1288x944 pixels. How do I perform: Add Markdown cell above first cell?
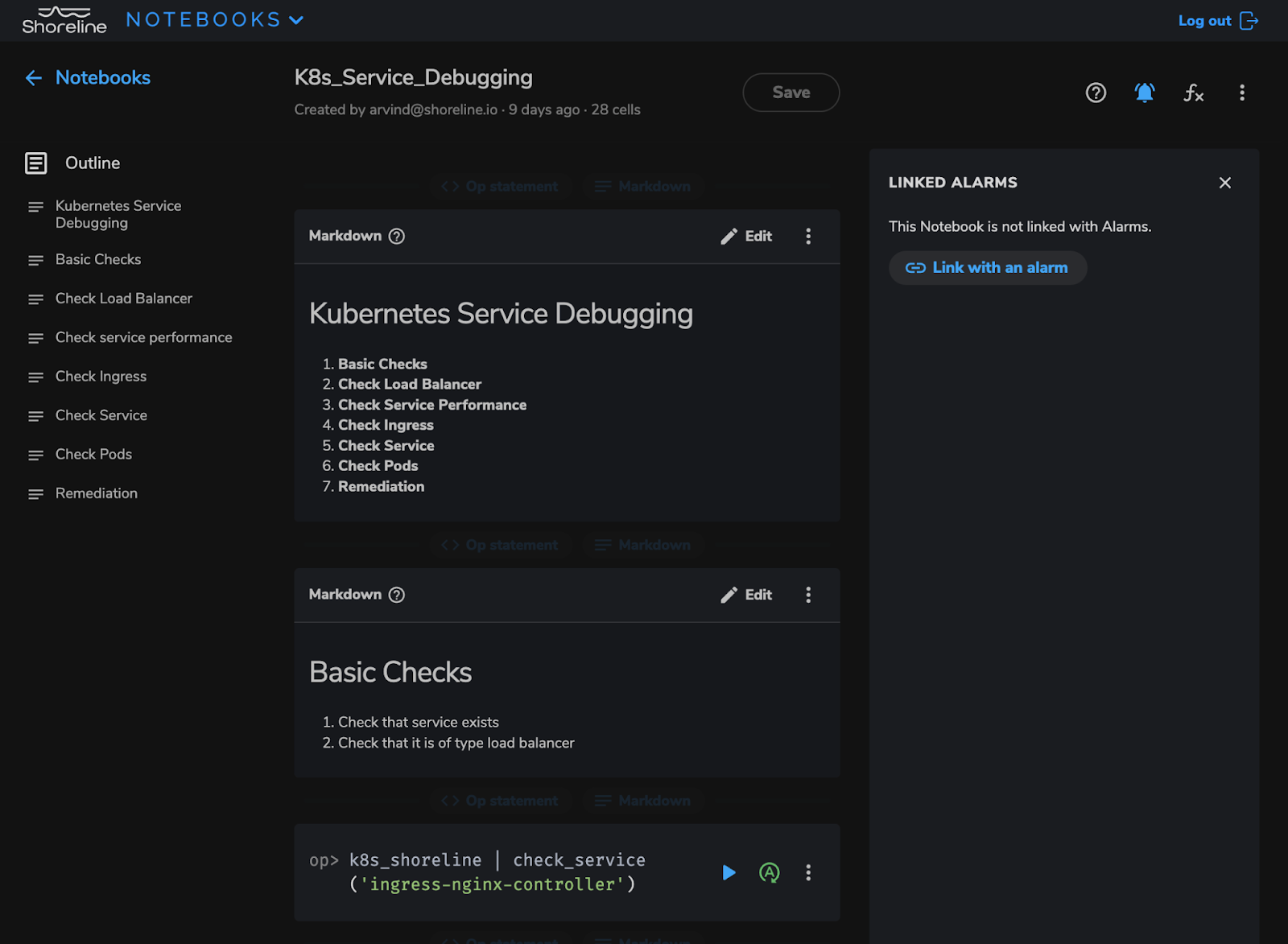point(642,187)
